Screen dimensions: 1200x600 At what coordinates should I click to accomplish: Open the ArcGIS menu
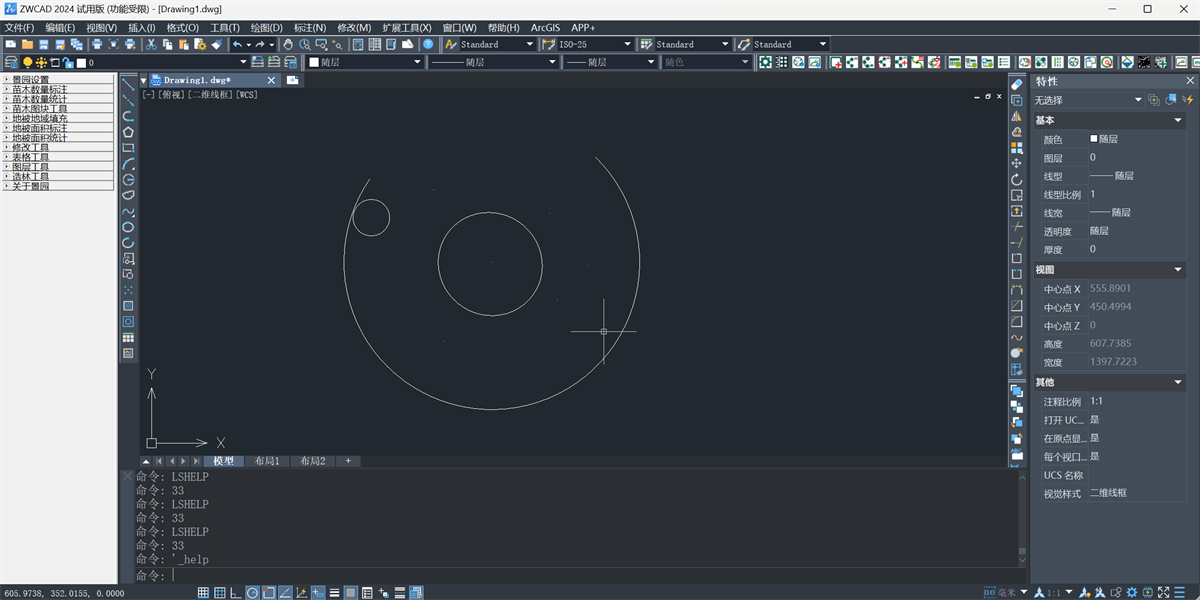(x=545, y=28)
